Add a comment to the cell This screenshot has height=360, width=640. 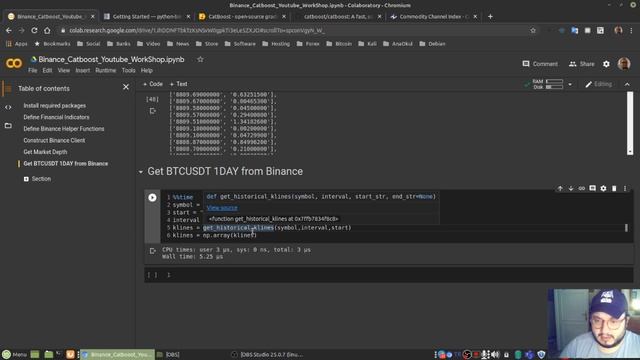coord(592,189)
